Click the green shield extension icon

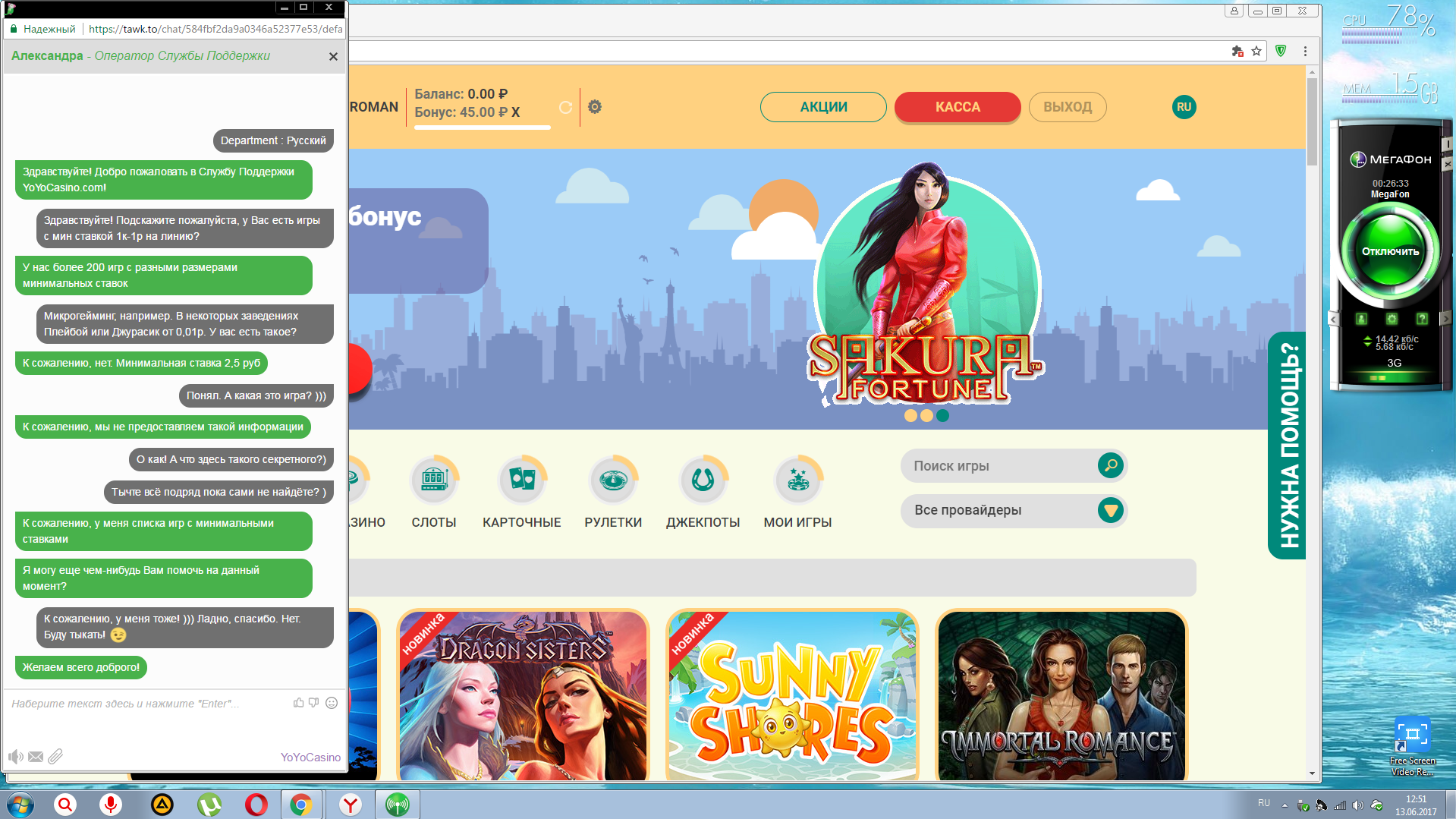point(1281,51)
